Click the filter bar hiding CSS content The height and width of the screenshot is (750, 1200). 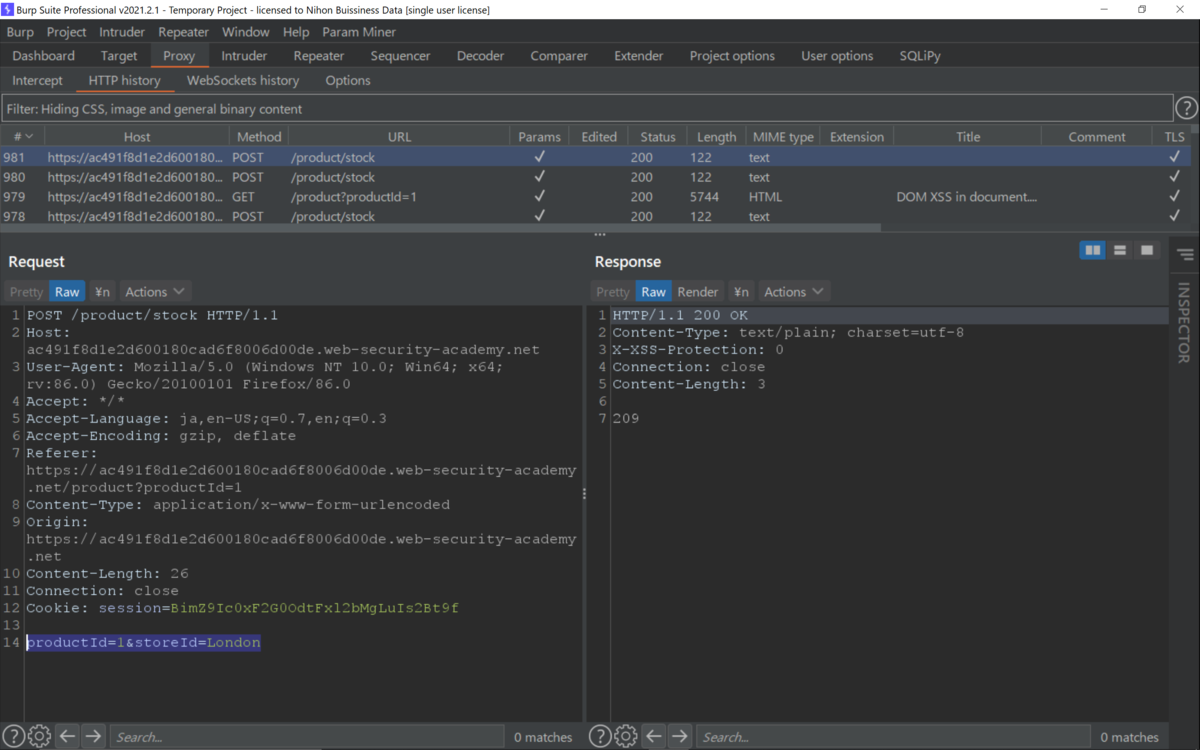point(587,108)
